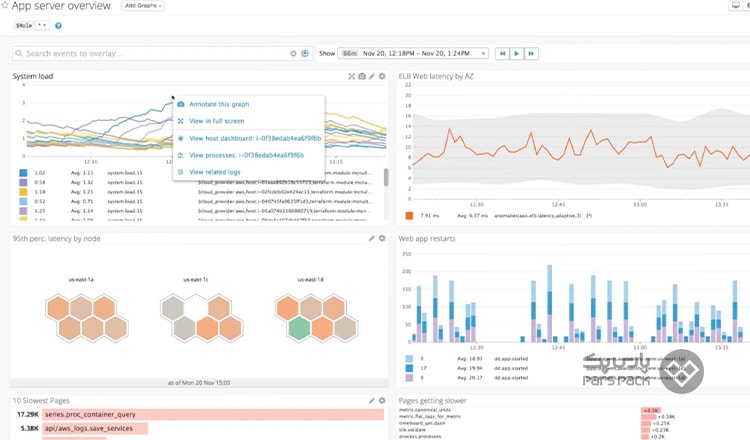Viewport: 750px width, 440px height.
Task: Click the monitor display icon at top right
Action: pos(736,5)
